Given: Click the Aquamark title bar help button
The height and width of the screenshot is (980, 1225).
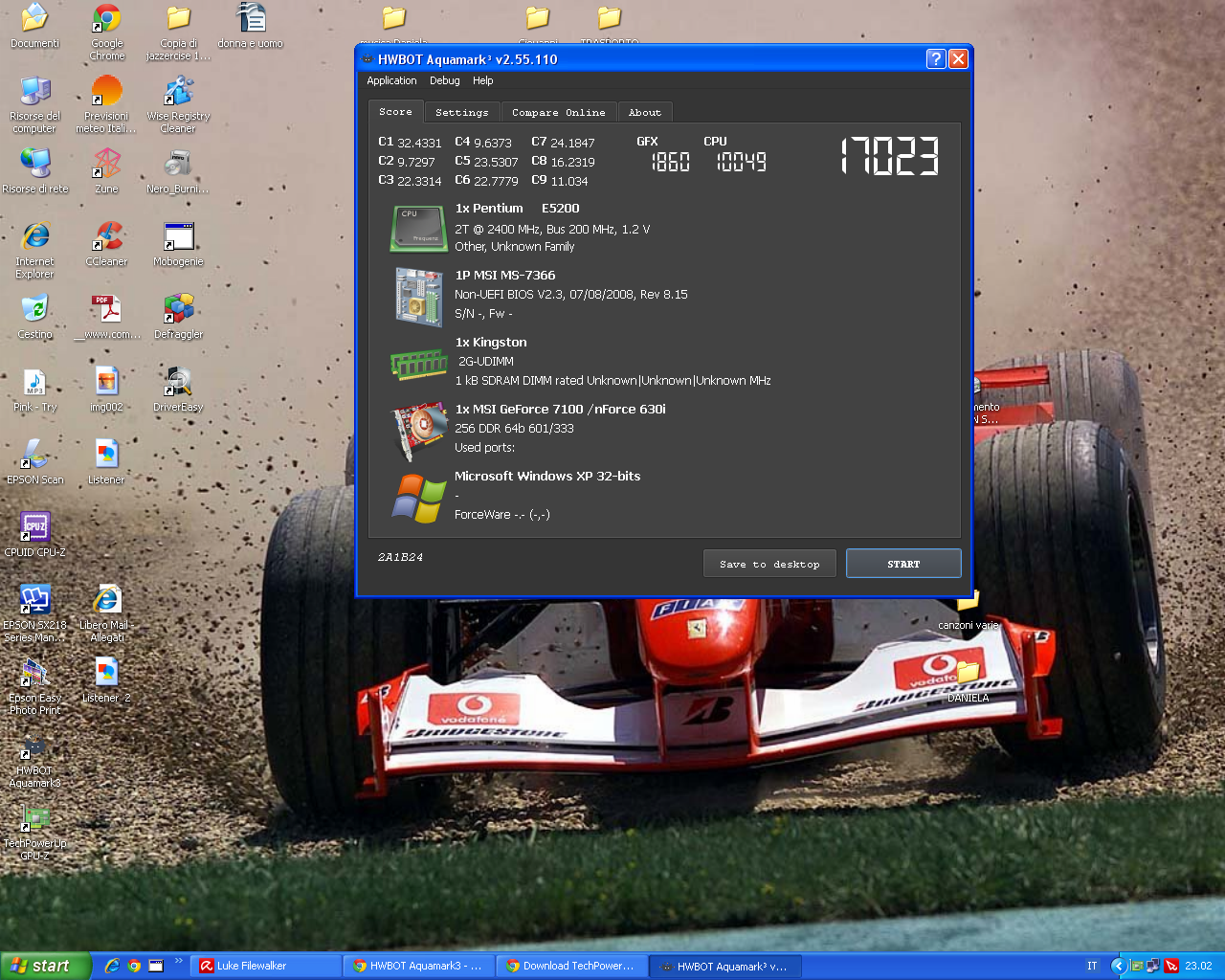Looking at the screenshot, I should click(936, 59).
